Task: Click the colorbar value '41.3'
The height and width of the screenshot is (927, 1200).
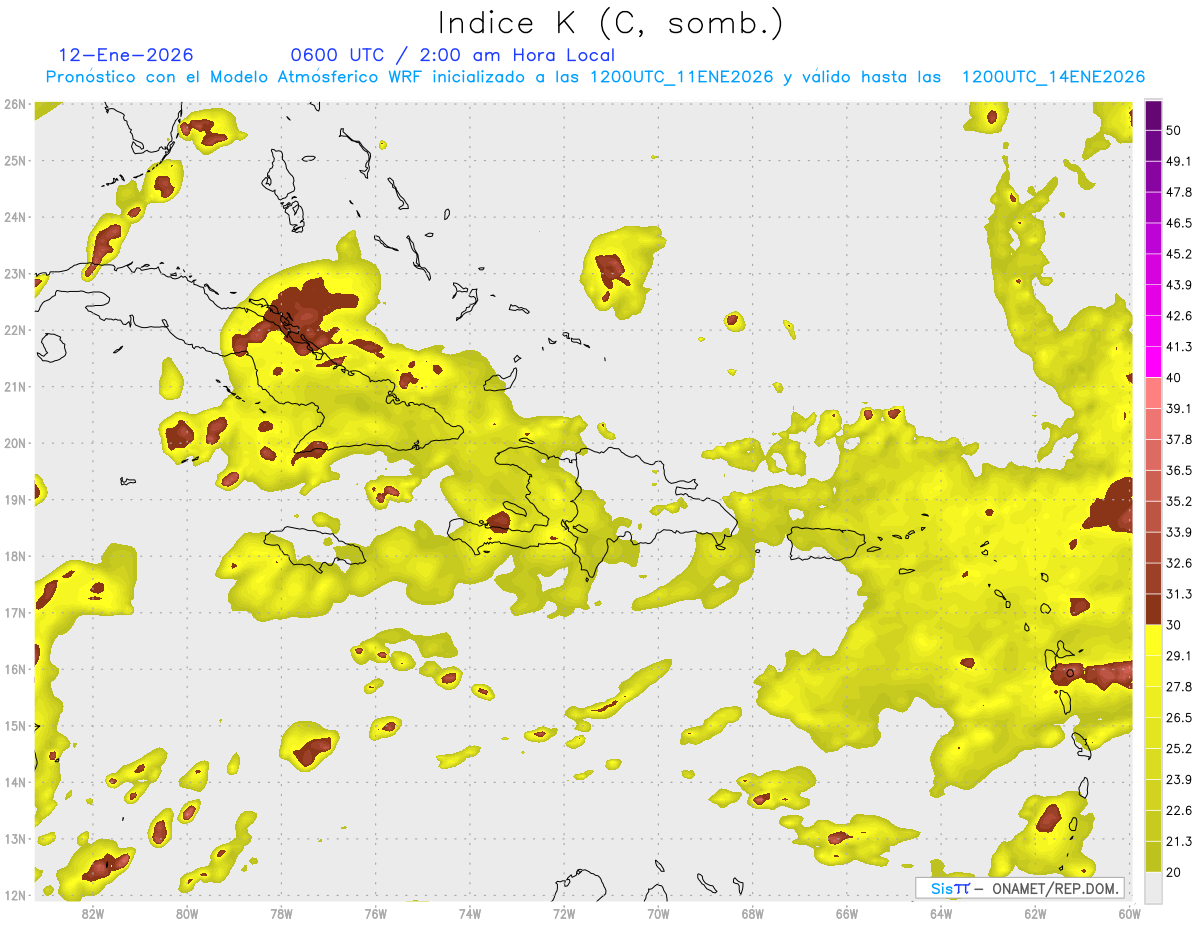Action: point(1178,347)
